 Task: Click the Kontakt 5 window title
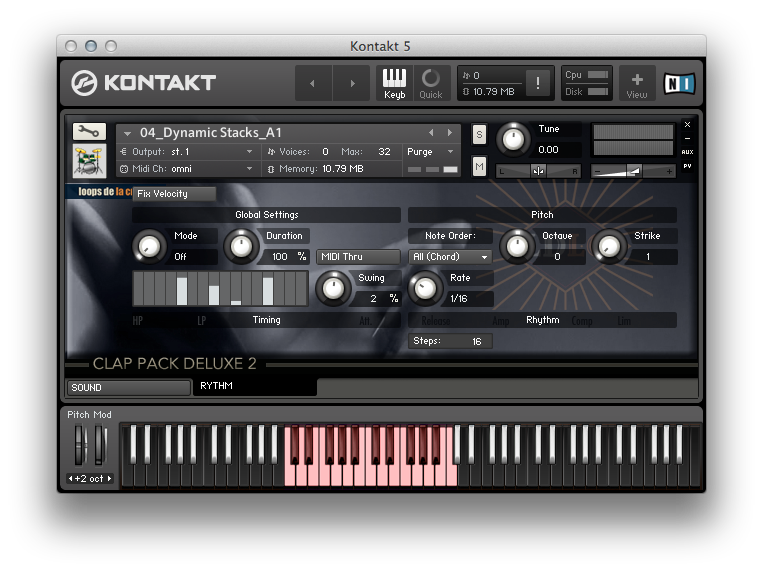[x=380, y=46]
